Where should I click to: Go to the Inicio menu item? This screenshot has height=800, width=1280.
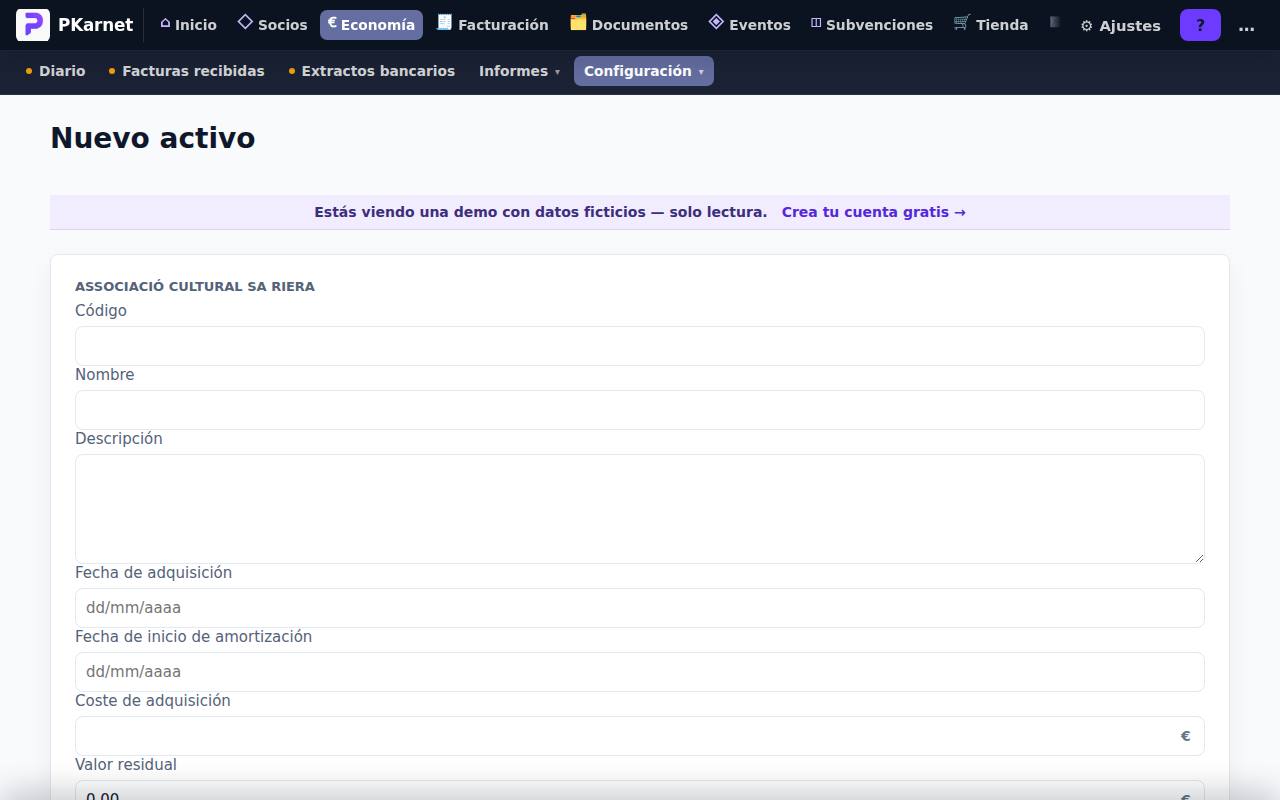click(x=188, y=25)
